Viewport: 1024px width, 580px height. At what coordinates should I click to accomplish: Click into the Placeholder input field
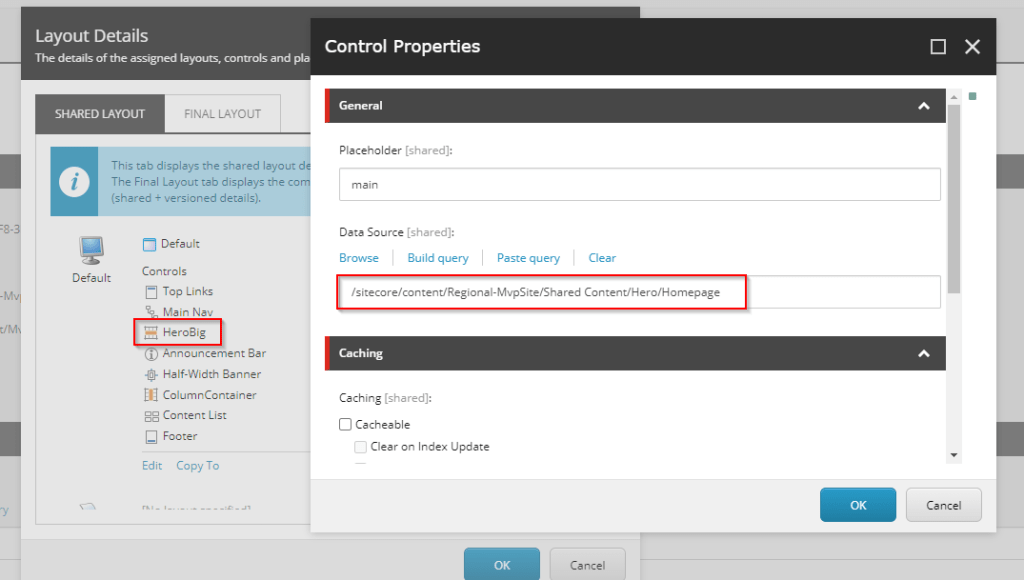tap(640, 185)
